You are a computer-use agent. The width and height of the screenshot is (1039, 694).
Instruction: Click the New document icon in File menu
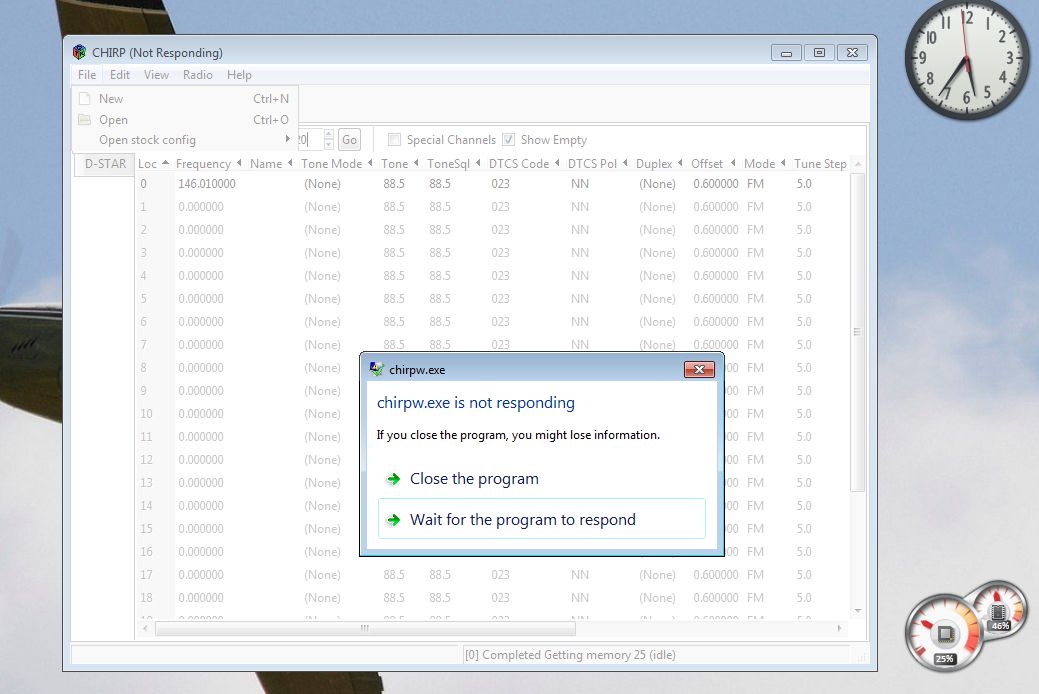click(84, 99)
